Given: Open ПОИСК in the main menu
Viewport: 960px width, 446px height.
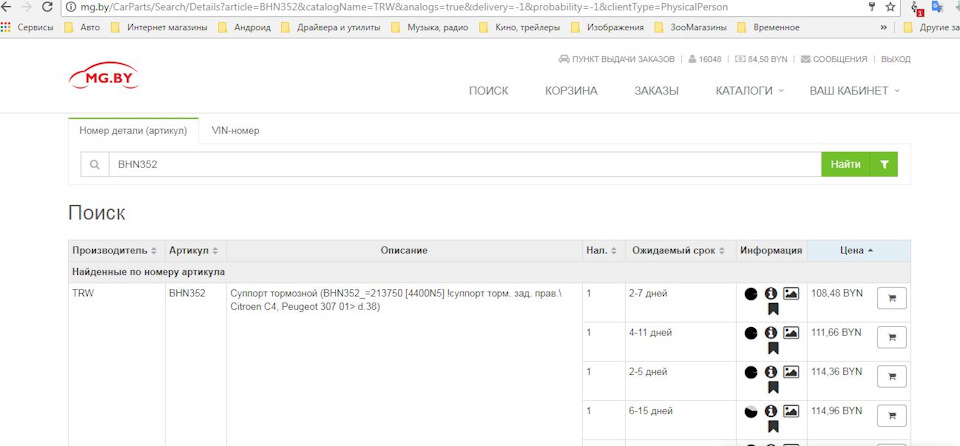Looking at the screenshot, I should (x=489, y=91).
